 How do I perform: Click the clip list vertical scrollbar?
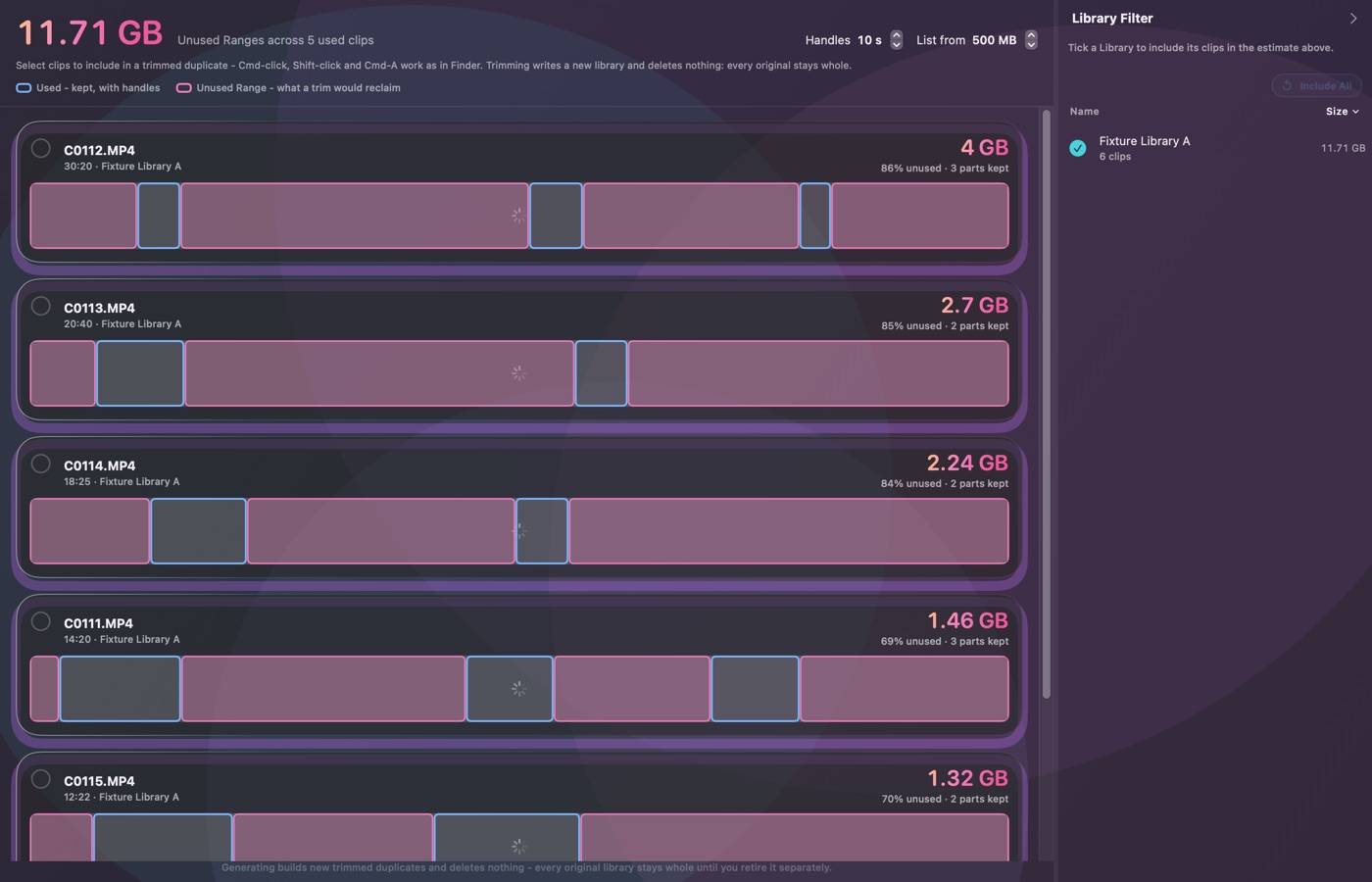pyautogui.click(x=1046, y=405)
